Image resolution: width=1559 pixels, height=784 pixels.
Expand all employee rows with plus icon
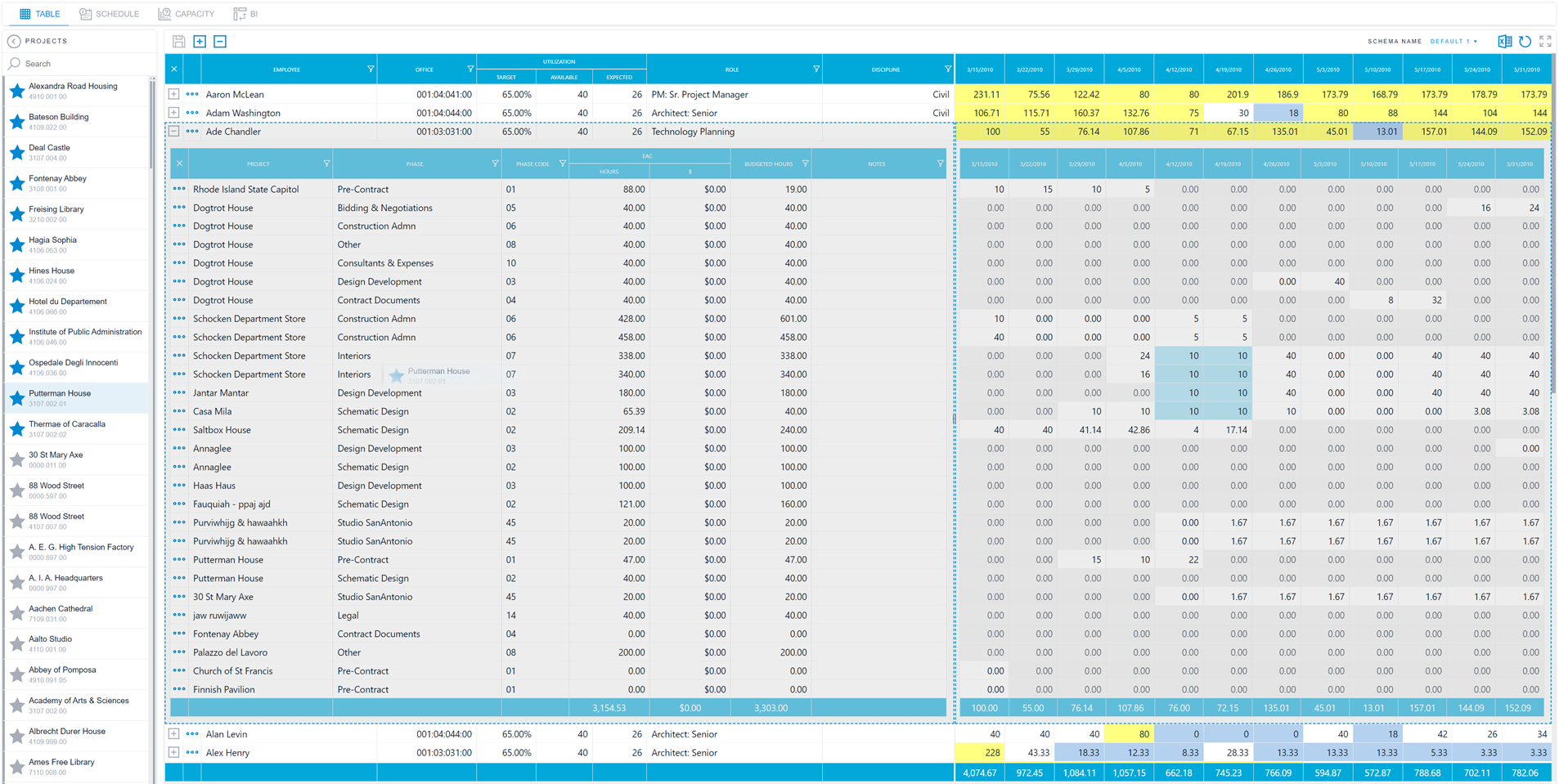(x=199, y=41)
